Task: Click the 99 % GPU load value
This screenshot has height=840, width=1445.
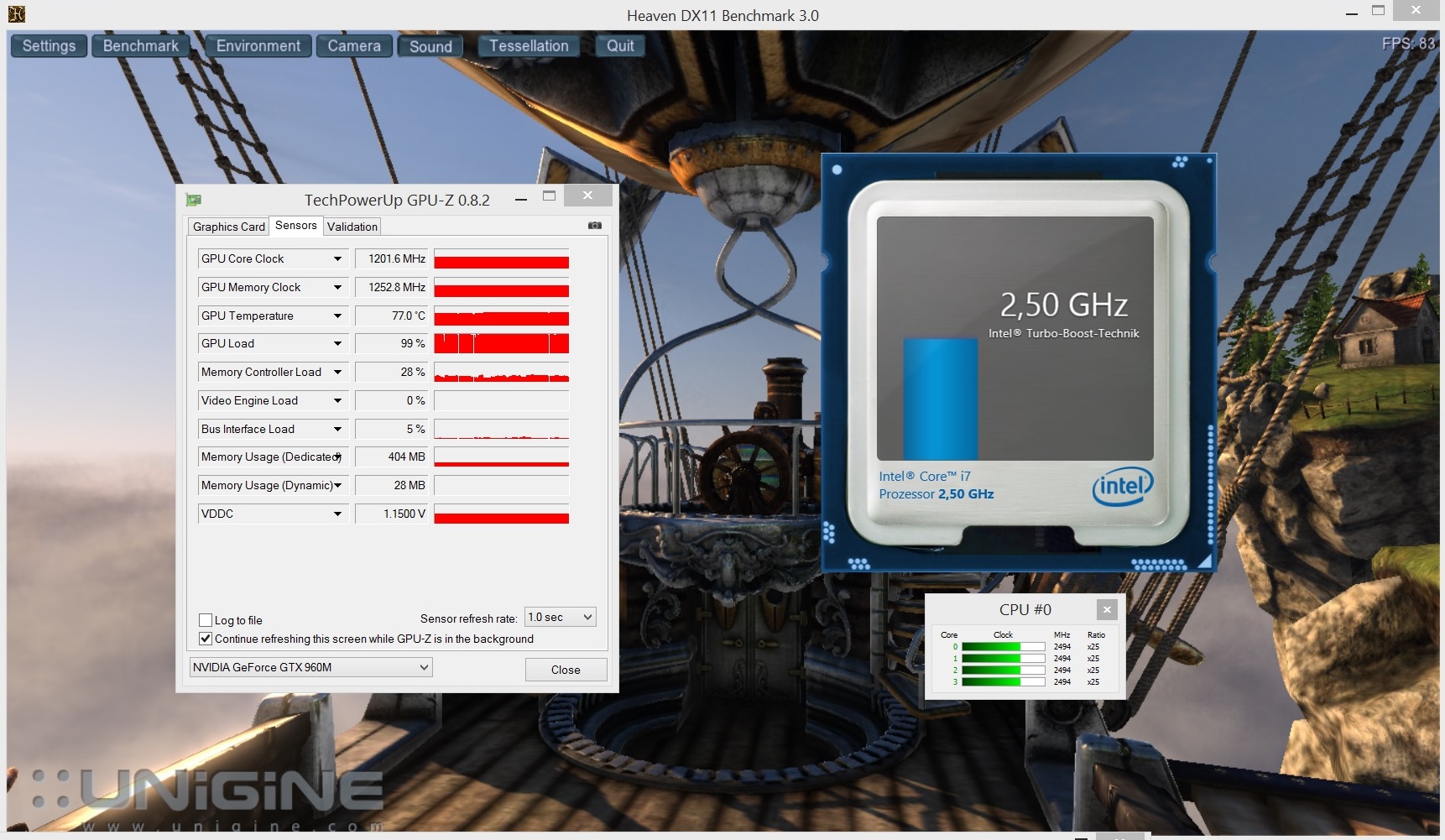Action: pos(392,343)
